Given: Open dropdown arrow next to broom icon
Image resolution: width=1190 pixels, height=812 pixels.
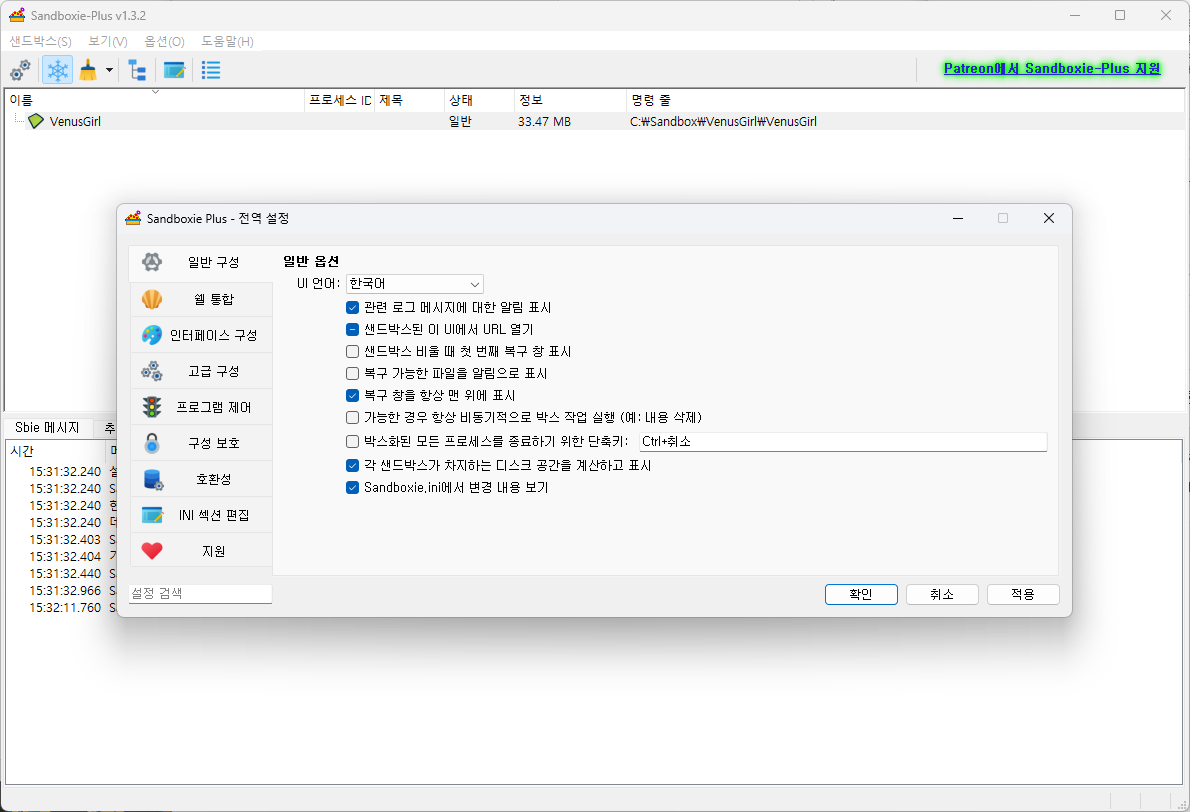Looking at the screenshot, I should pos(109,71).
